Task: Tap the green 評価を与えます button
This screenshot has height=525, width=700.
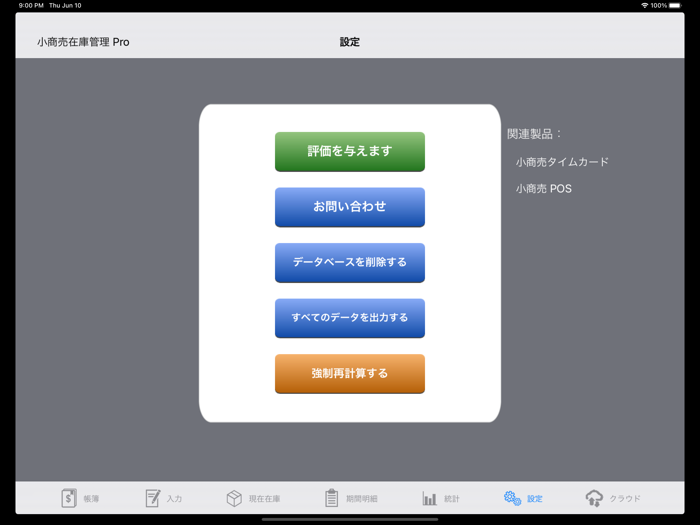Action: pyautogui.click(x=350, y=152)
